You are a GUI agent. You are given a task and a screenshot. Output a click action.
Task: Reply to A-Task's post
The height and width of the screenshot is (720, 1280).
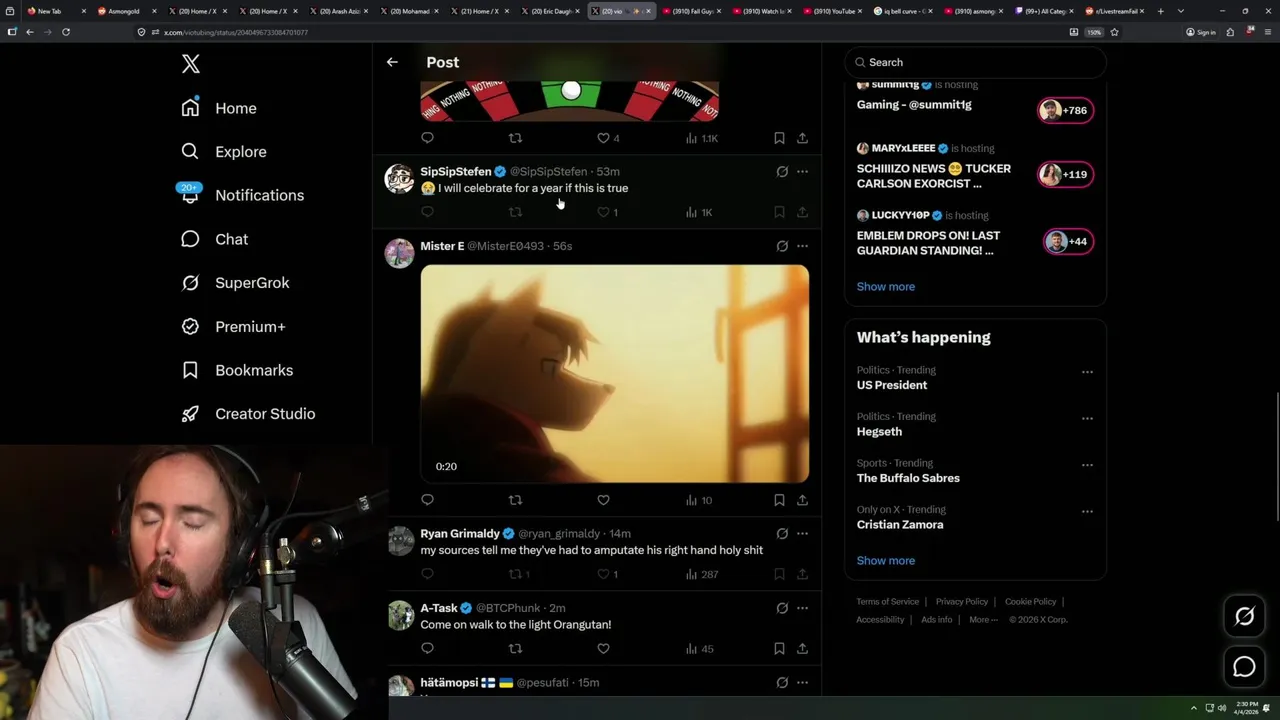click(427, 649)
